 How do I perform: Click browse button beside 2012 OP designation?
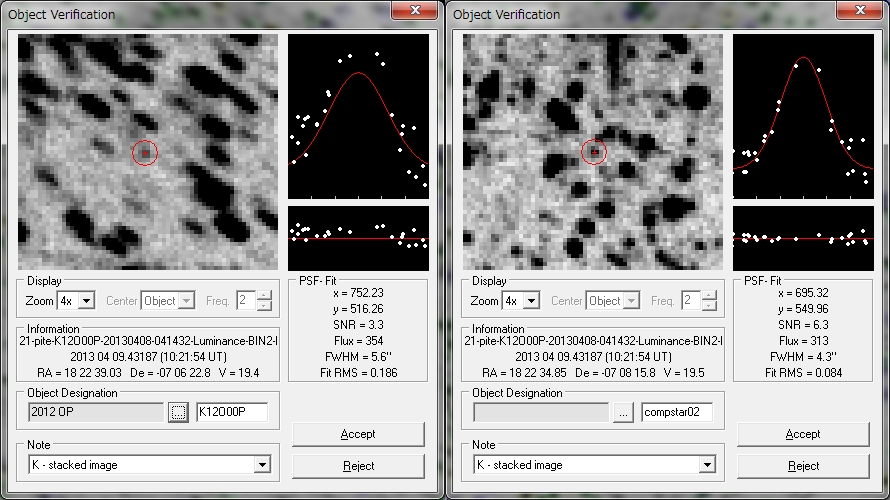point(178,412)
